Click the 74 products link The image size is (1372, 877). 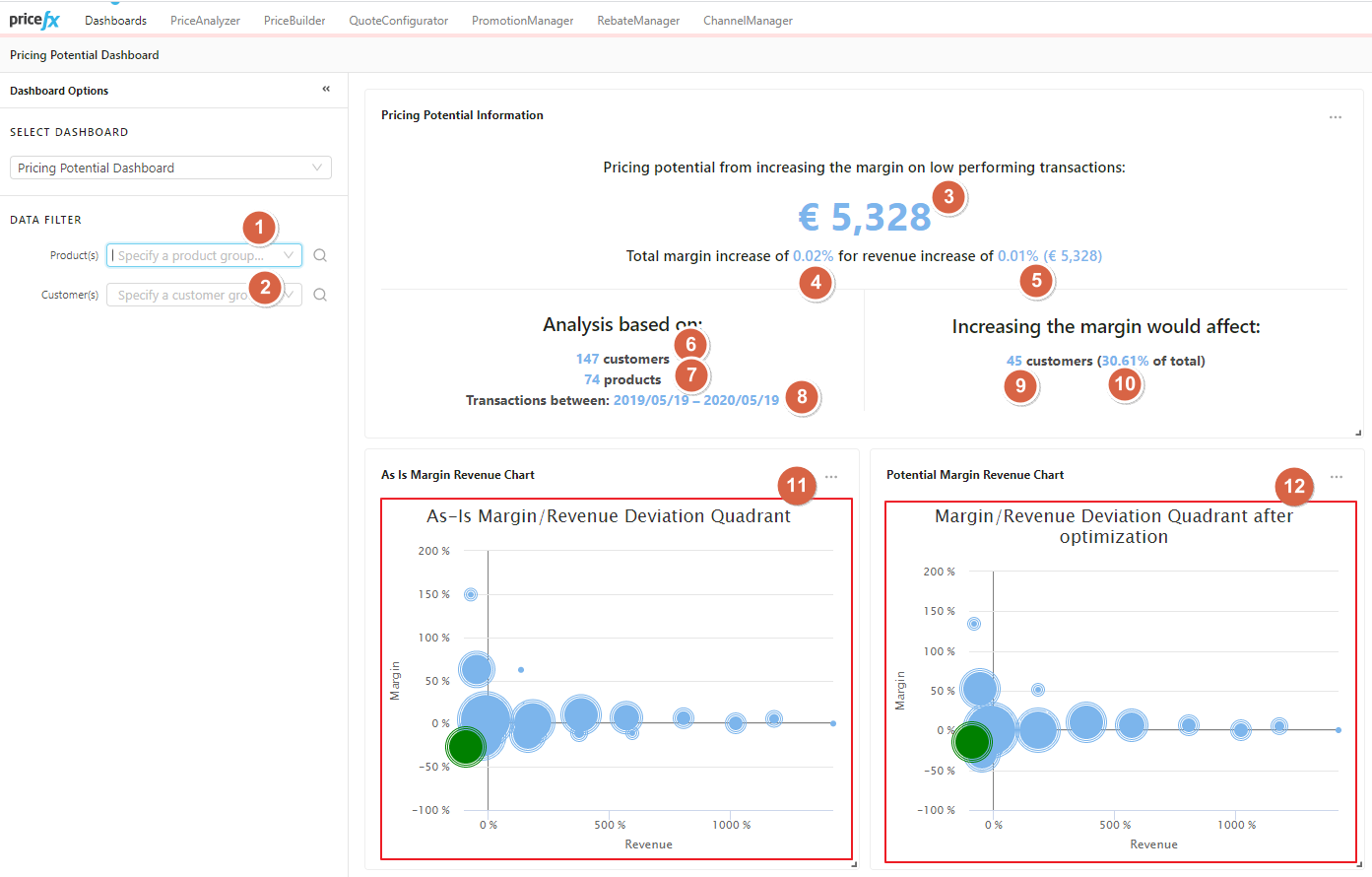(591, 380)
